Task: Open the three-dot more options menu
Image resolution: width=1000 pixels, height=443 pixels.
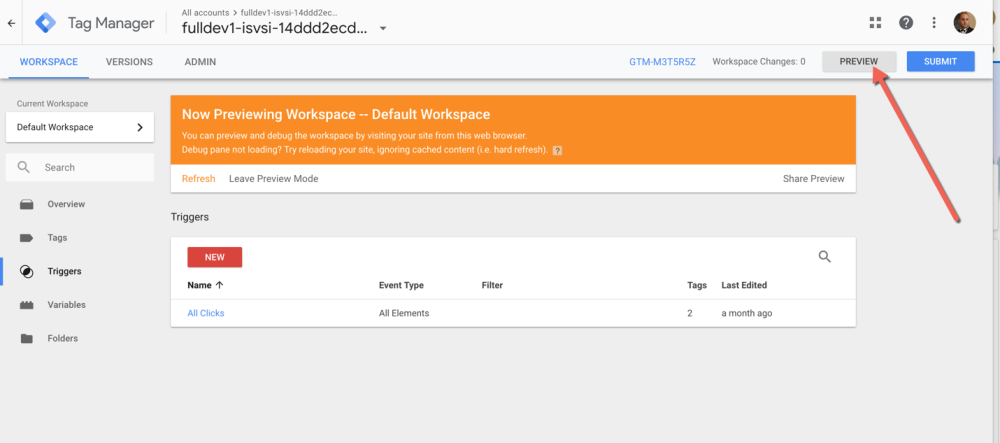Action: [x=934, y=23]
